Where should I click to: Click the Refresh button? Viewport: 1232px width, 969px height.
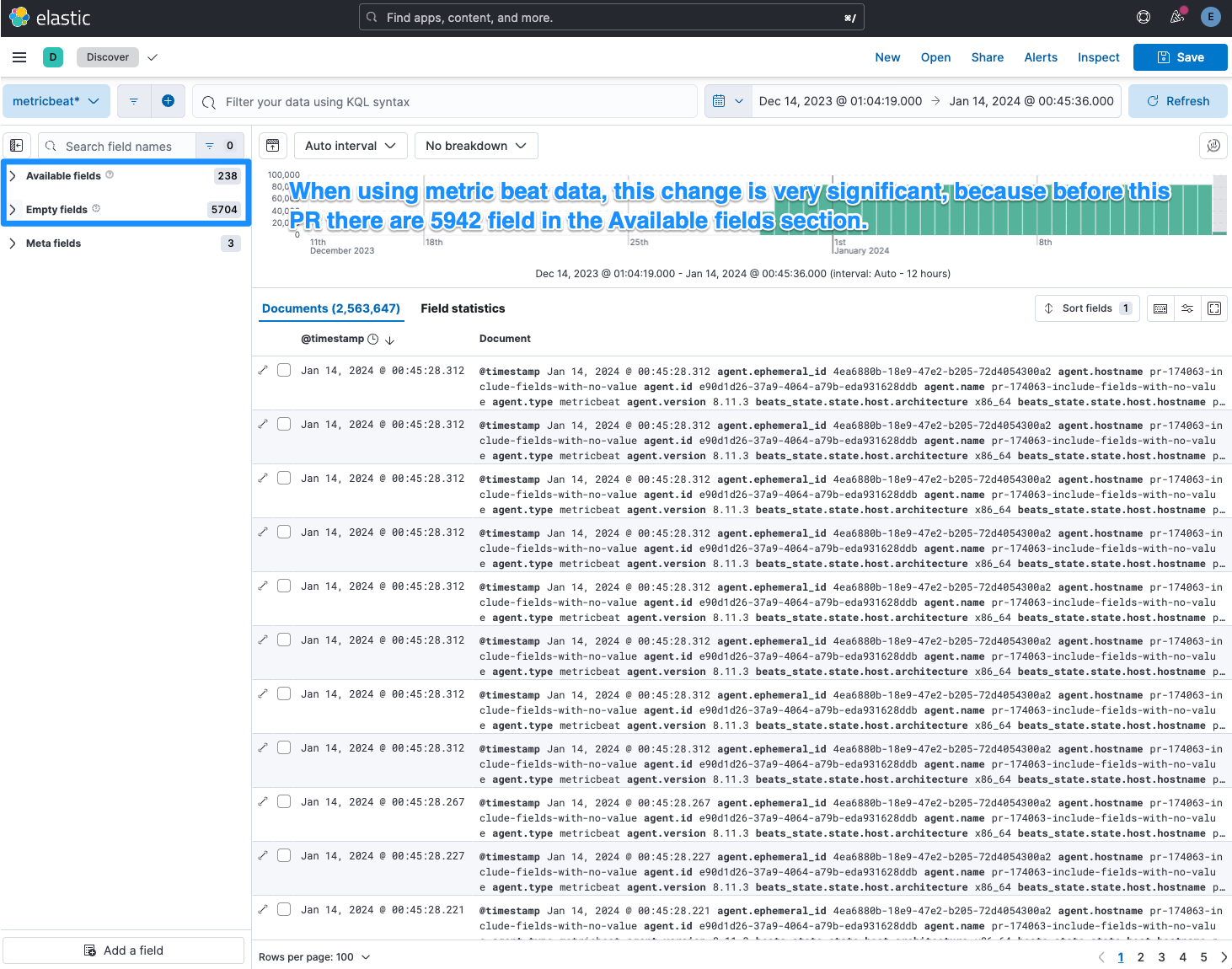click(1177, 101)
